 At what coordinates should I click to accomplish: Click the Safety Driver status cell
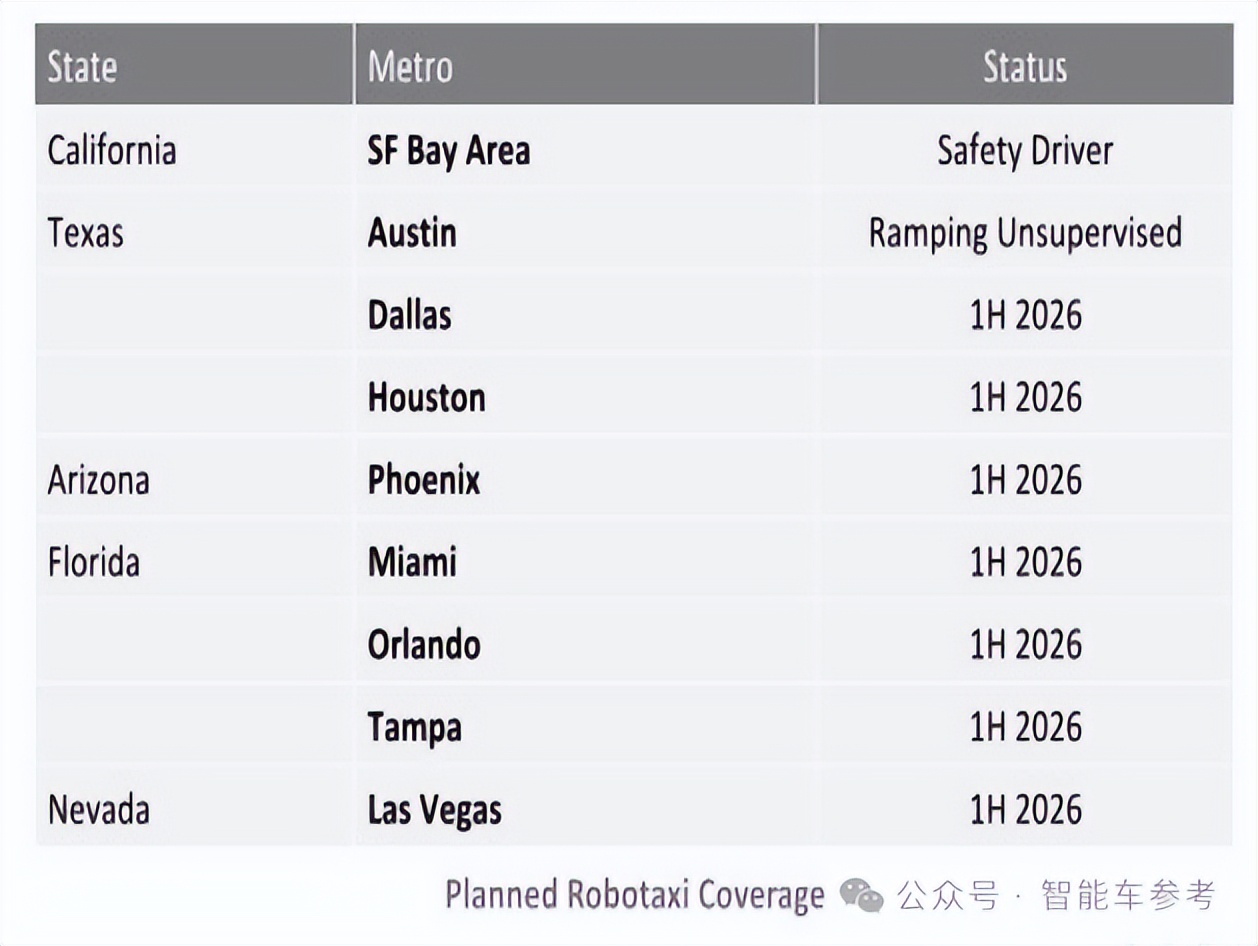(1025, 151)
